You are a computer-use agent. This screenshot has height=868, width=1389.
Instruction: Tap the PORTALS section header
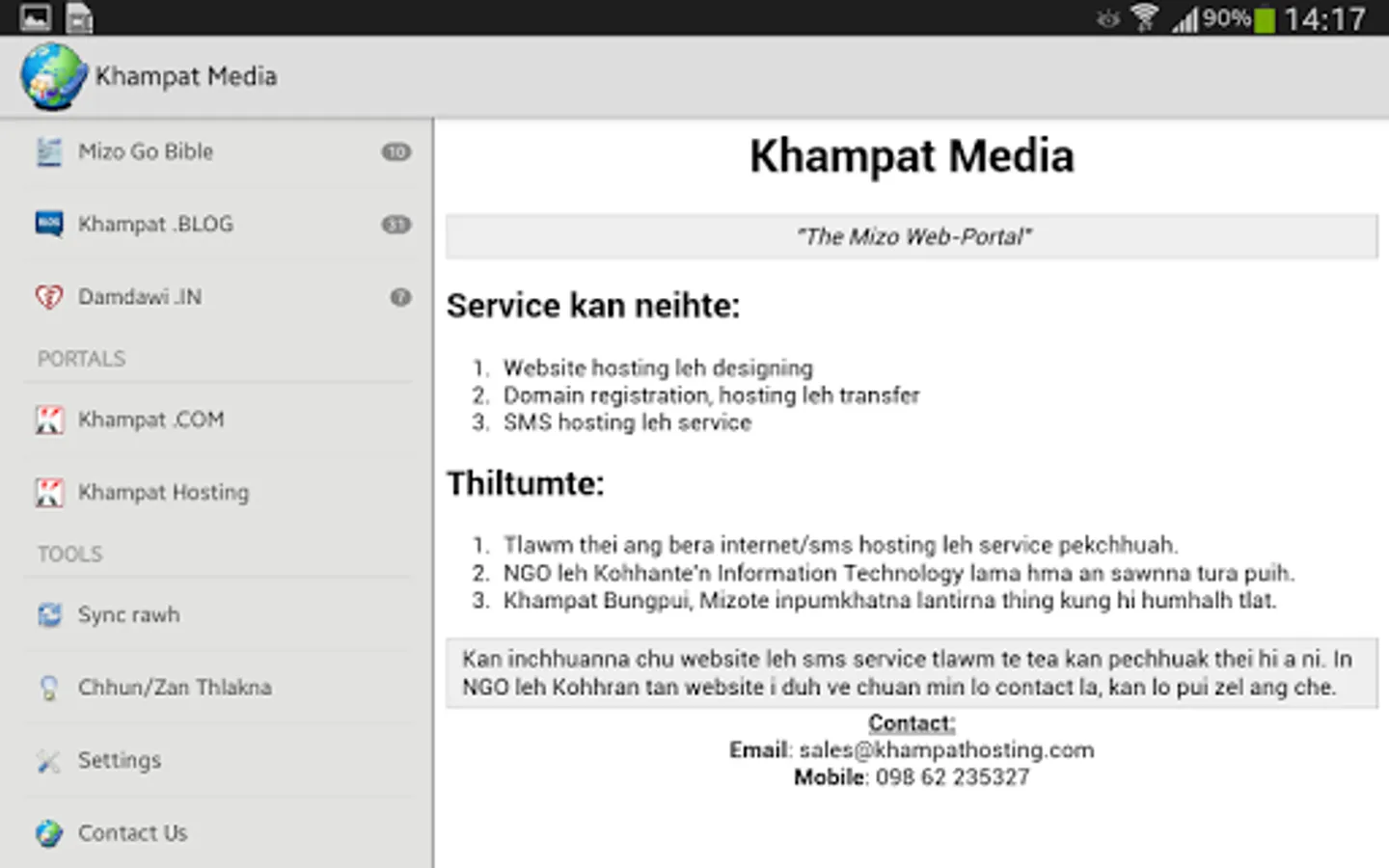point(82,359)
